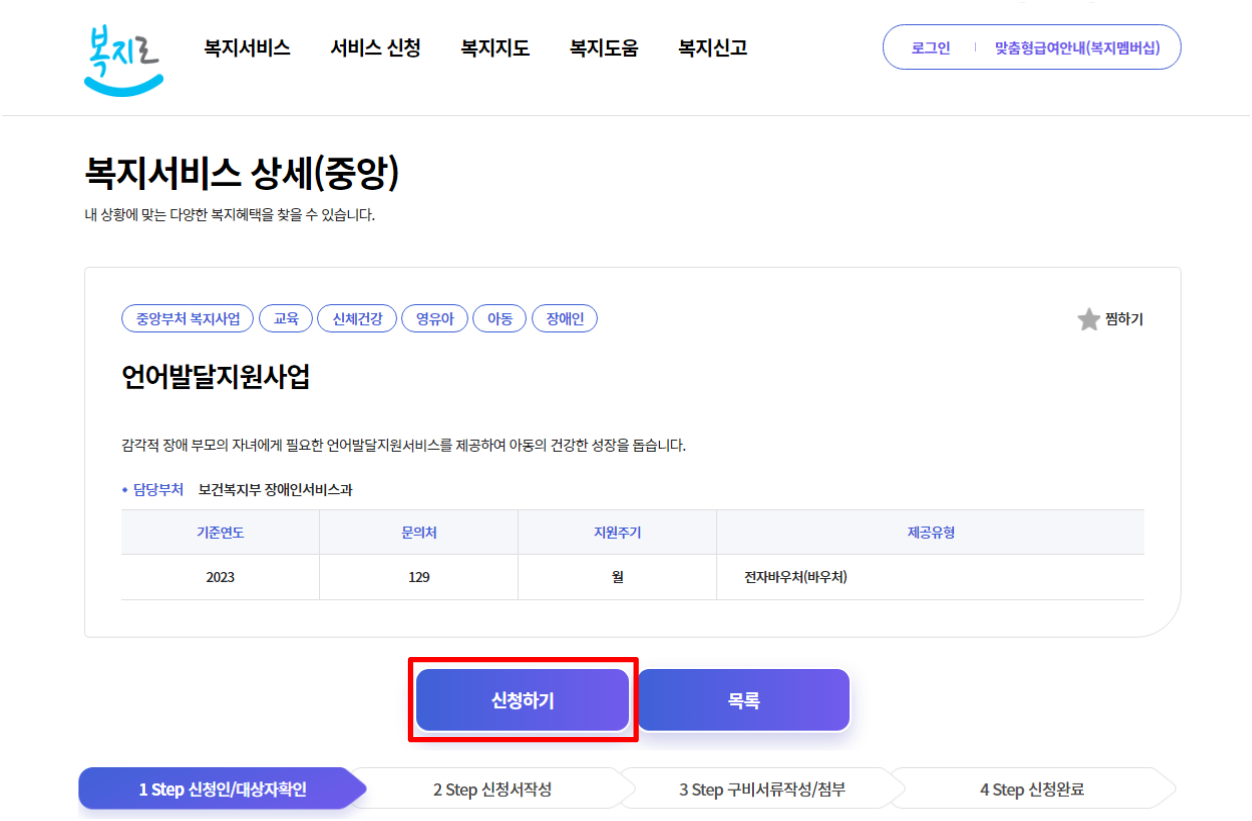1252x821 pixels.
Task: Select the 중앙부처 복지사업 tag
Action: (187, 318)
